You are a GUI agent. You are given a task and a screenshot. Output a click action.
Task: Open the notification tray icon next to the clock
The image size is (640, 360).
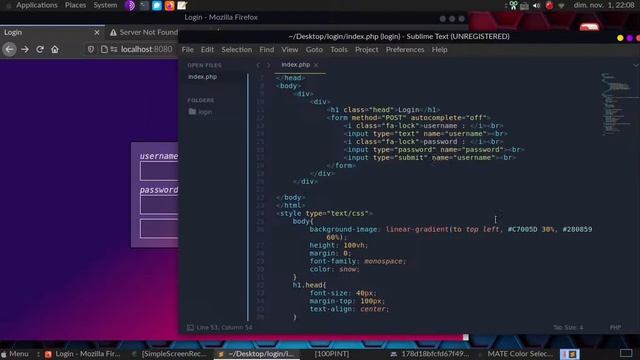click(562, 5)
